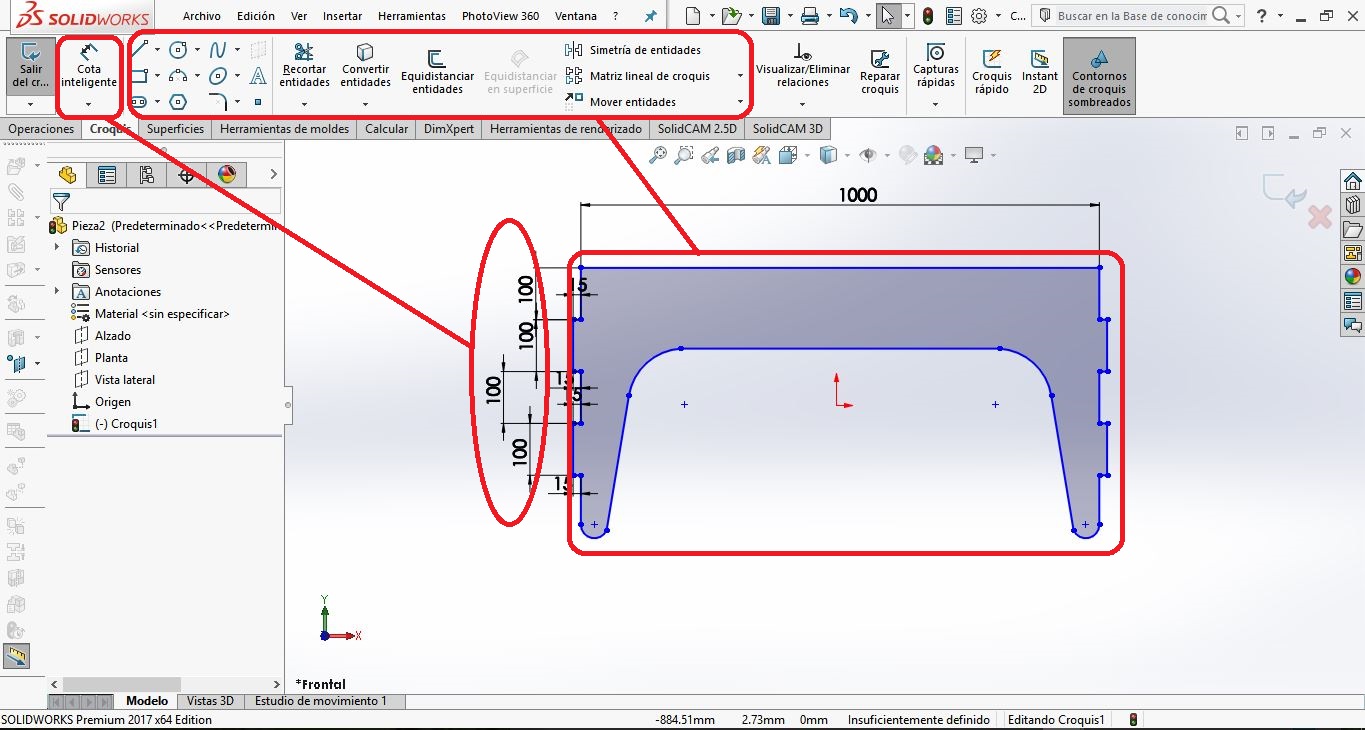
Task: Open dropdown under Recortar entidades
Action: (x=305, y=104)
